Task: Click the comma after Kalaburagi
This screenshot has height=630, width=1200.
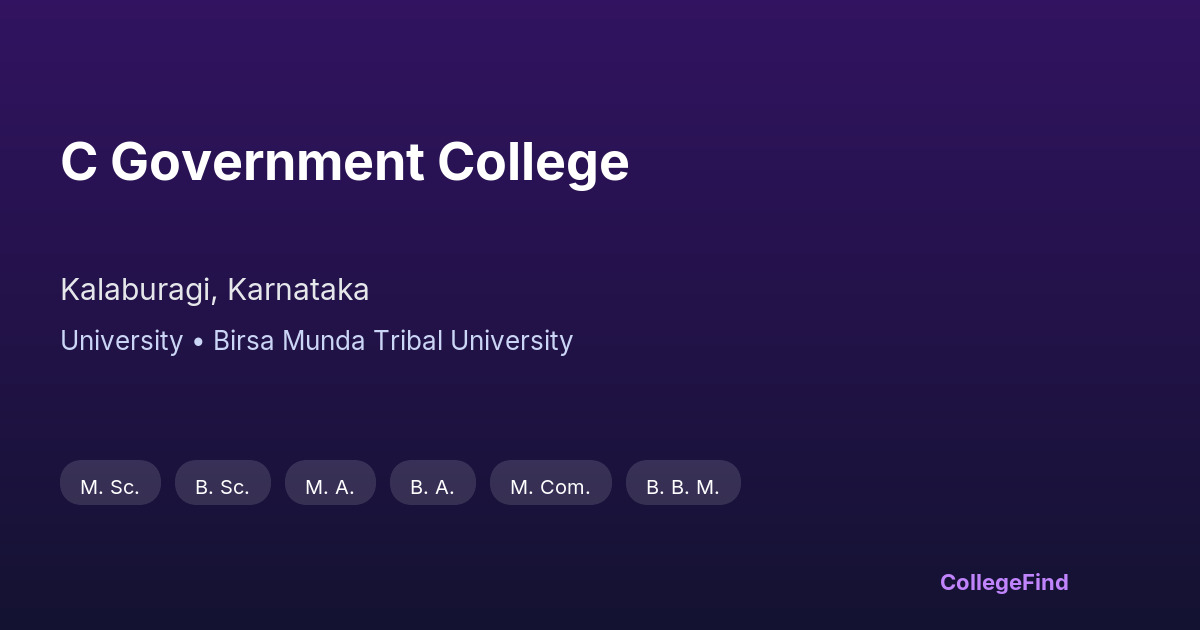Action: click(x=215, y=298)
